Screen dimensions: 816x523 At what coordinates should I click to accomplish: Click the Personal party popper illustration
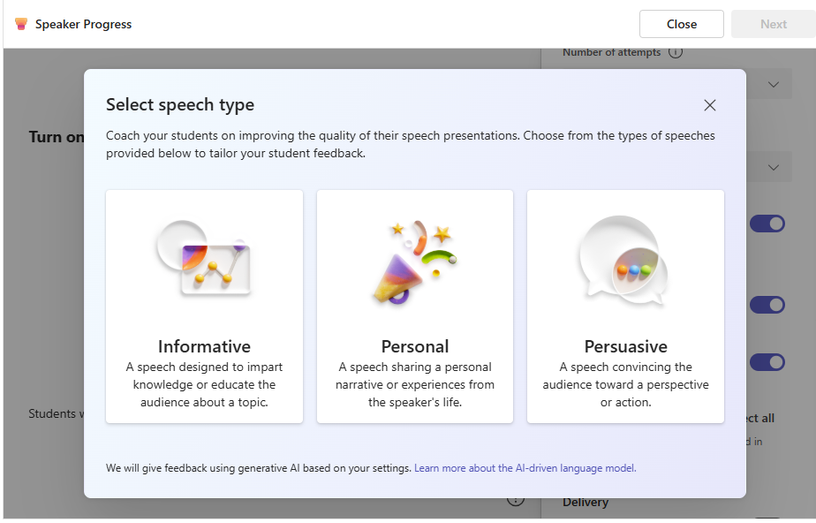pos(415,262)
